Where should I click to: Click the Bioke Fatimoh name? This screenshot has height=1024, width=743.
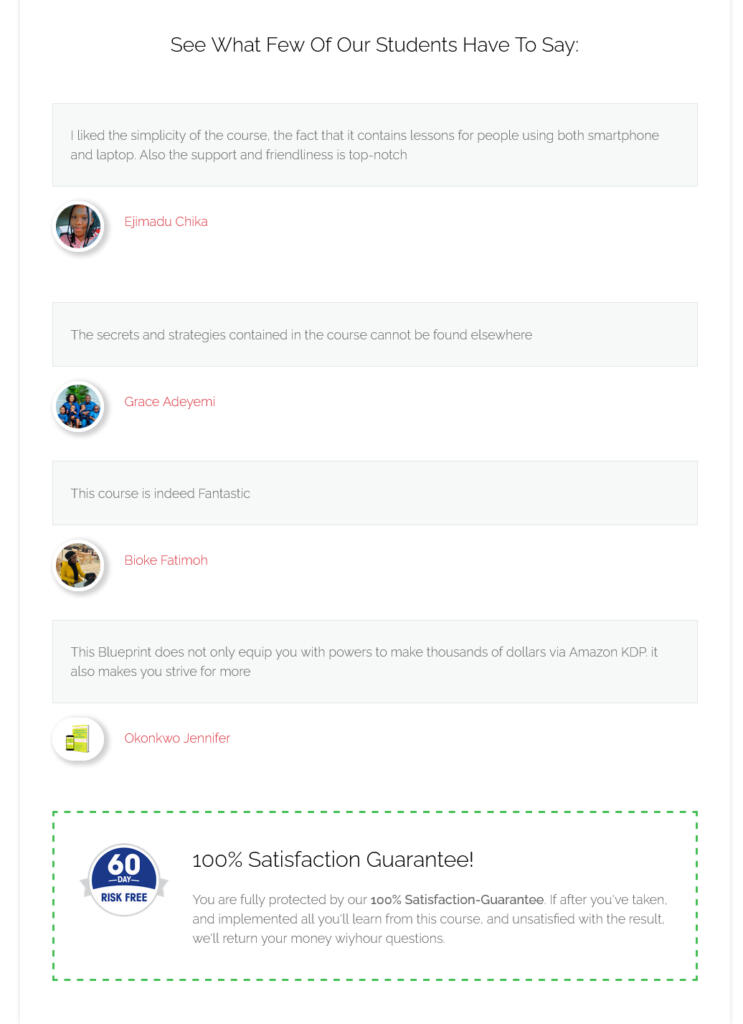tap(166, 561)
